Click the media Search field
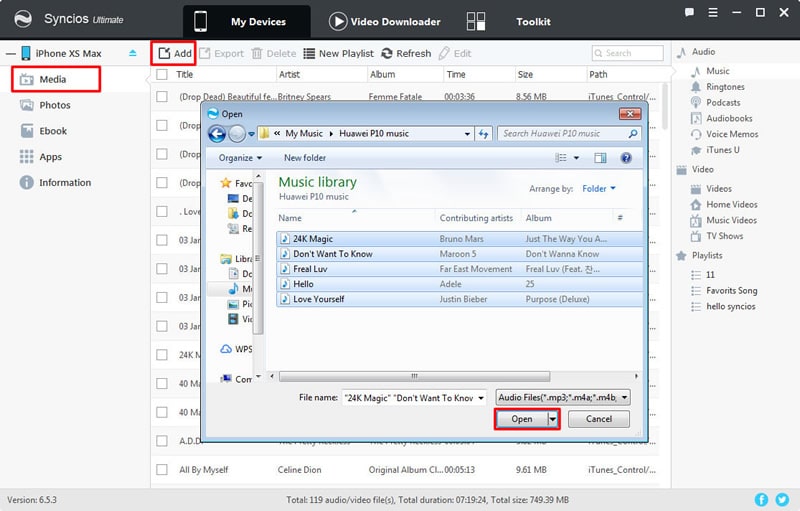This screenshot has height=511, width=800. (628, 53)
